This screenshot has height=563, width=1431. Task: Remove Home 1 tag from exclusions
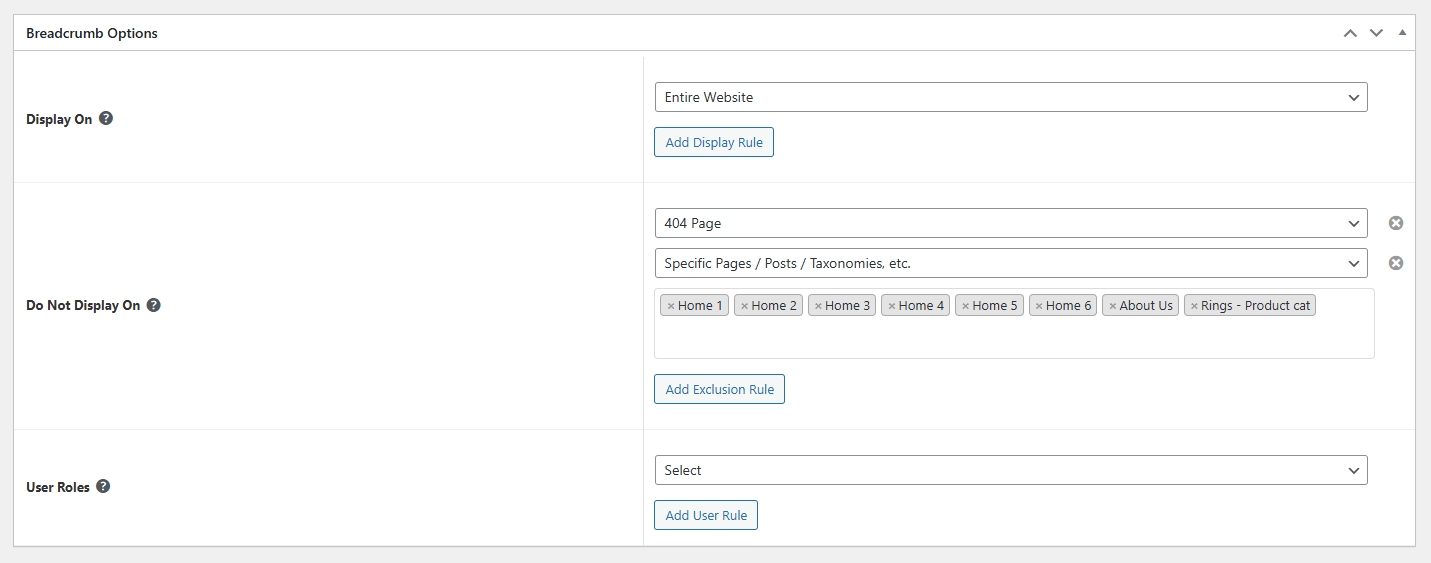[671, 306]
